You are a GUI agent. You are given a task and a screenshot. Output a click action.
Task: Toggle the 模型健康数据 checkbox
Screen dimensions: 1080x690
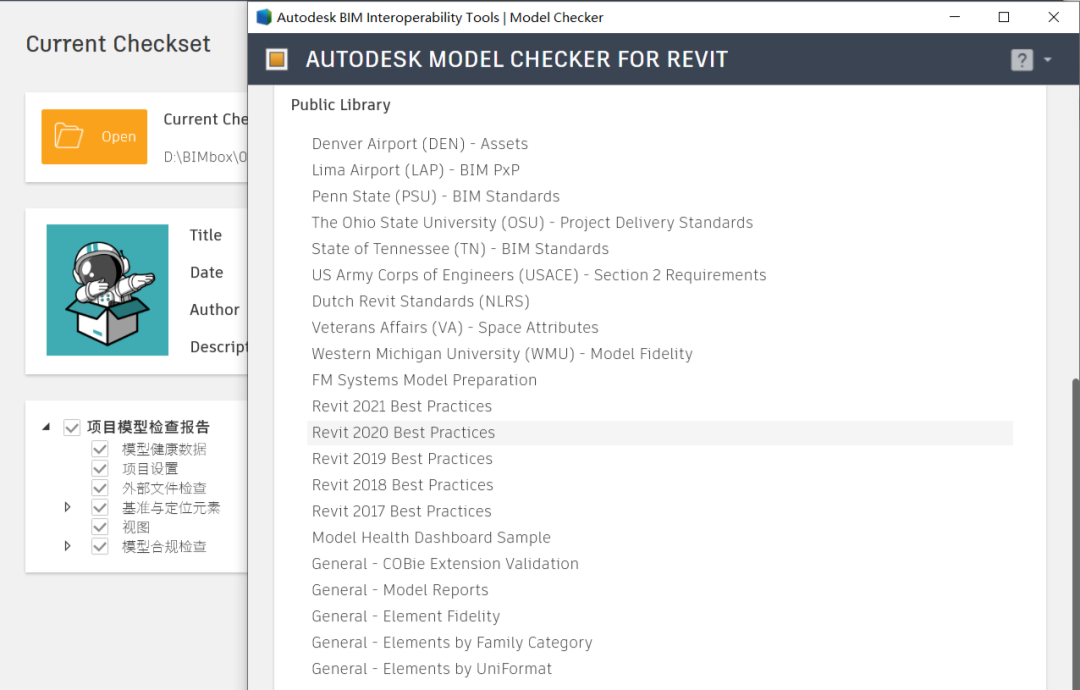(x=100, y=449)
